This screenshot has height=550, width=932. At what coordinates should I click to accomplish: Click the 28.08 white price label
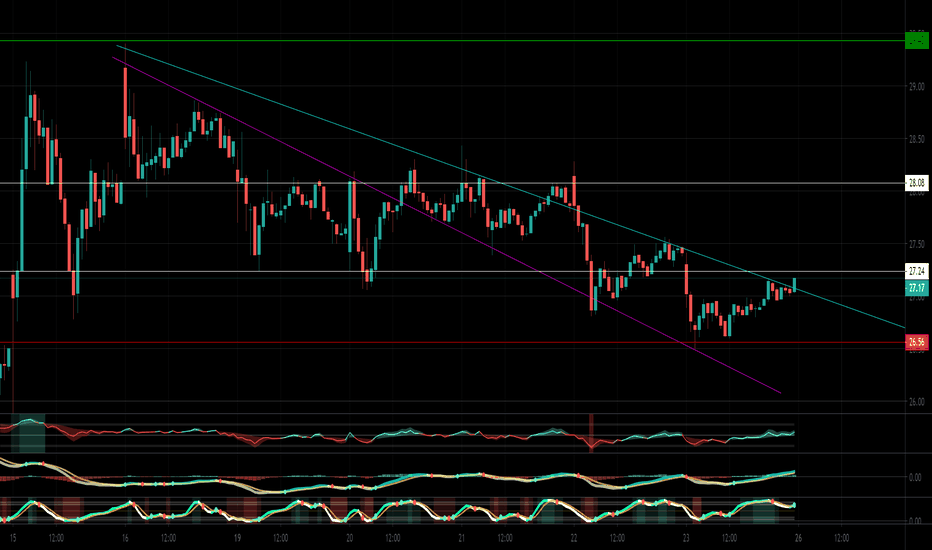pos(916,183)
